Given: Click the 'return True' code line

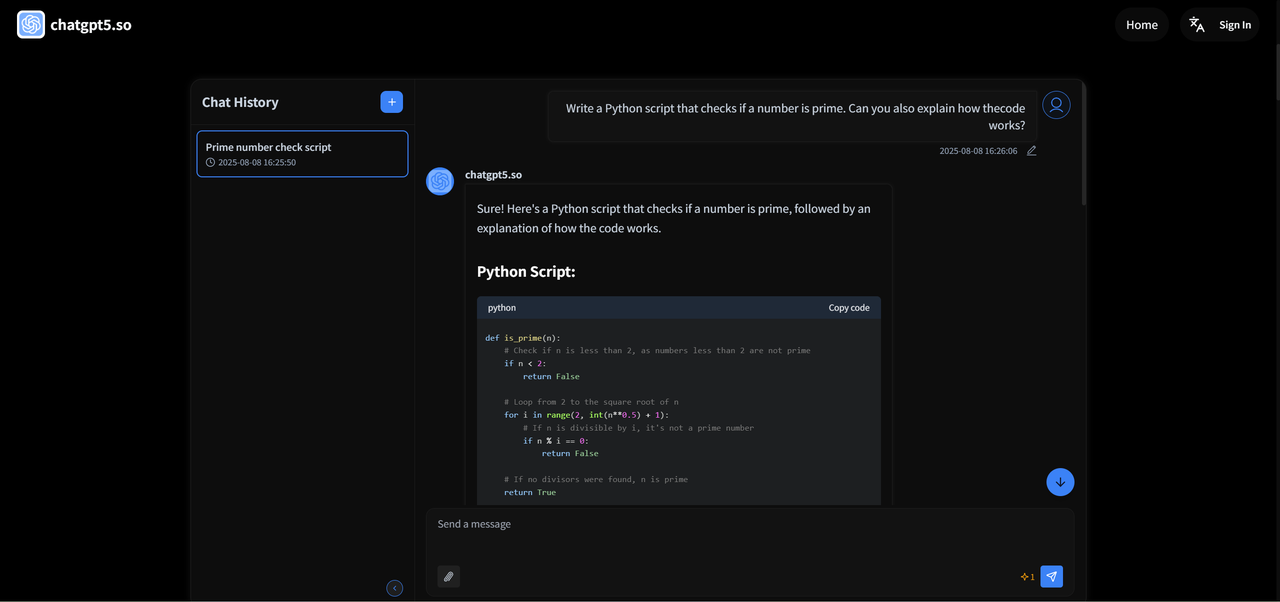Looking at the screenshot, I should click(x=530, y=492).
